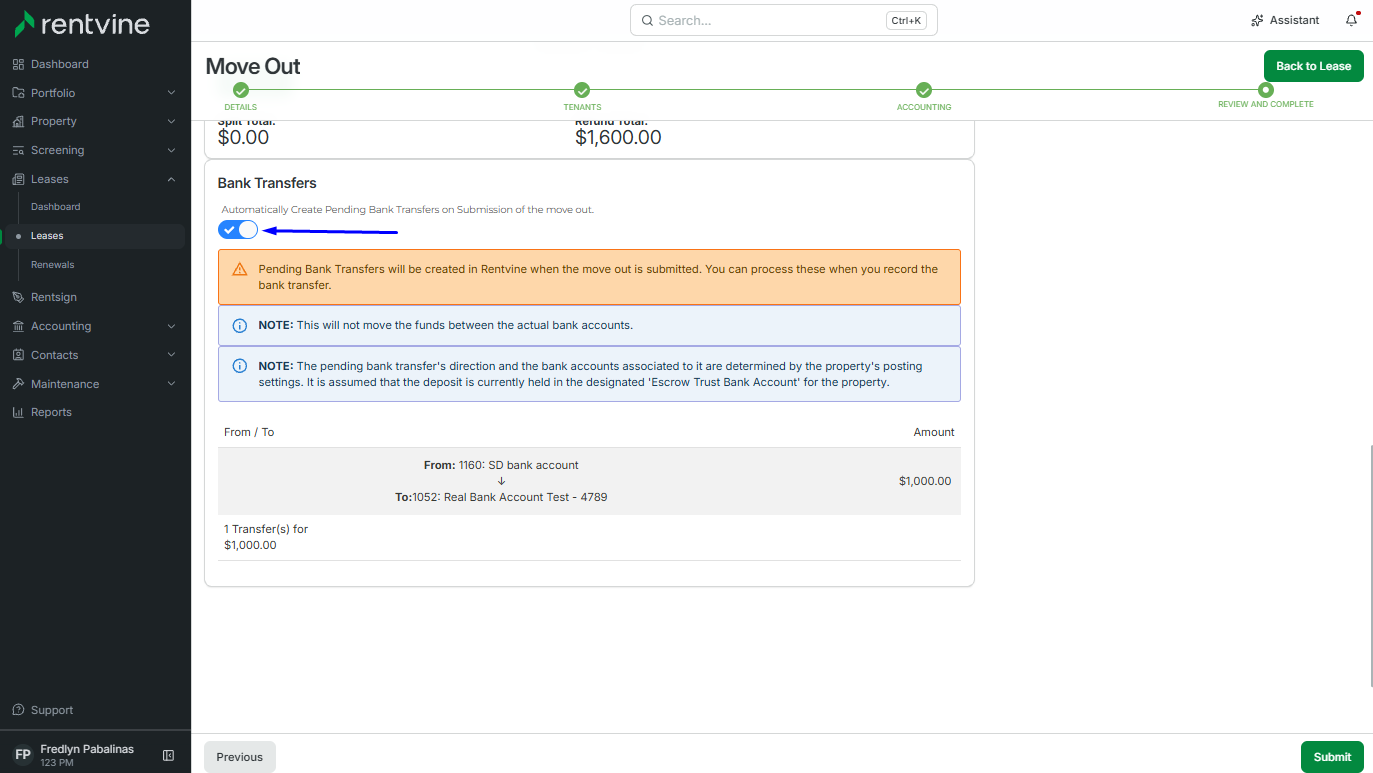Image resolution: width=1373 pixels, height=773 pixels.
Task: Click the $1,000.00 transfer row
Action: point(589,481)
